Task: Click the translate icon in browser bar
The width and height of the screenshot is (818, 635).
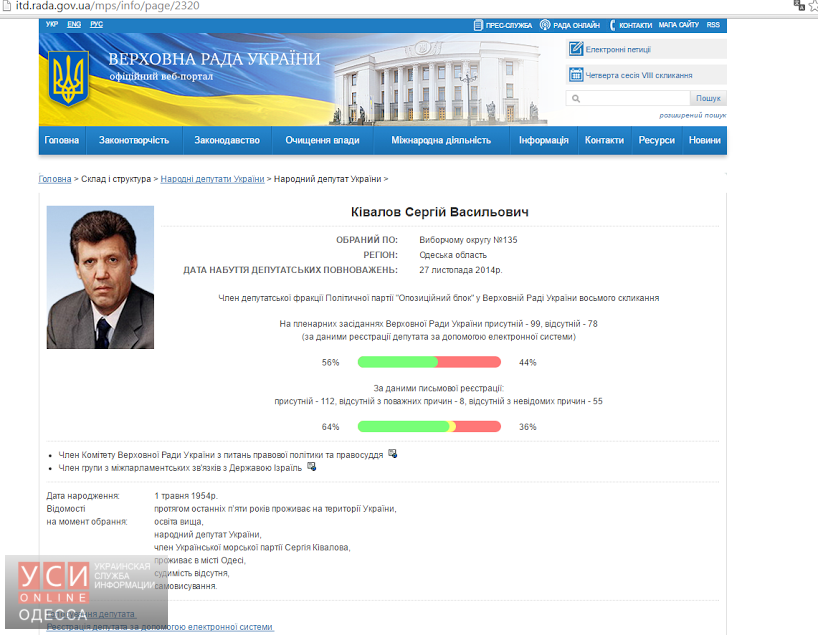Action: point(798,6)
